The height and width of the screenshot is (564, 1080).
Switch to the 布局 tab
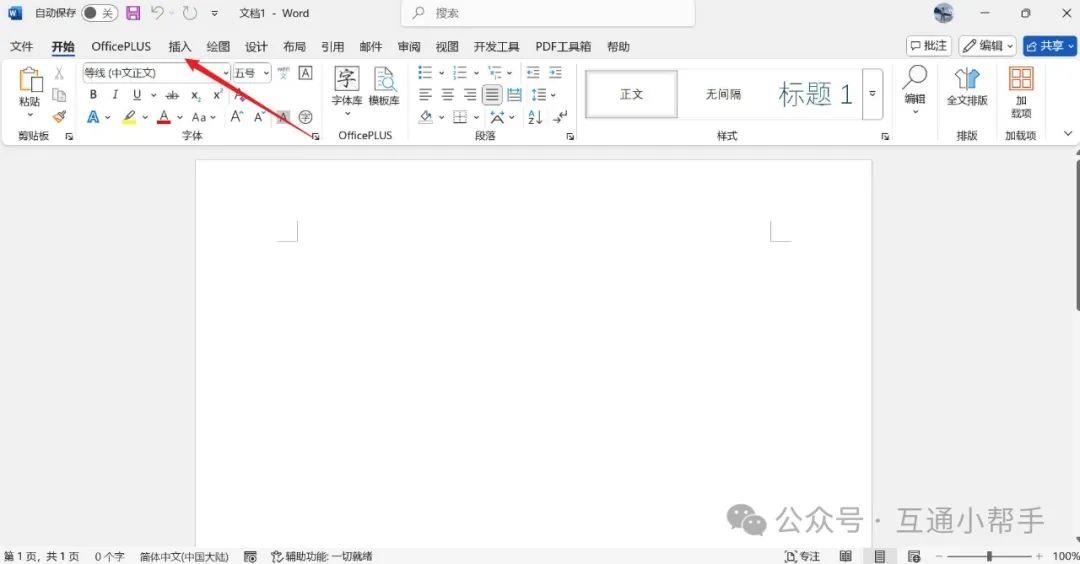294,46
